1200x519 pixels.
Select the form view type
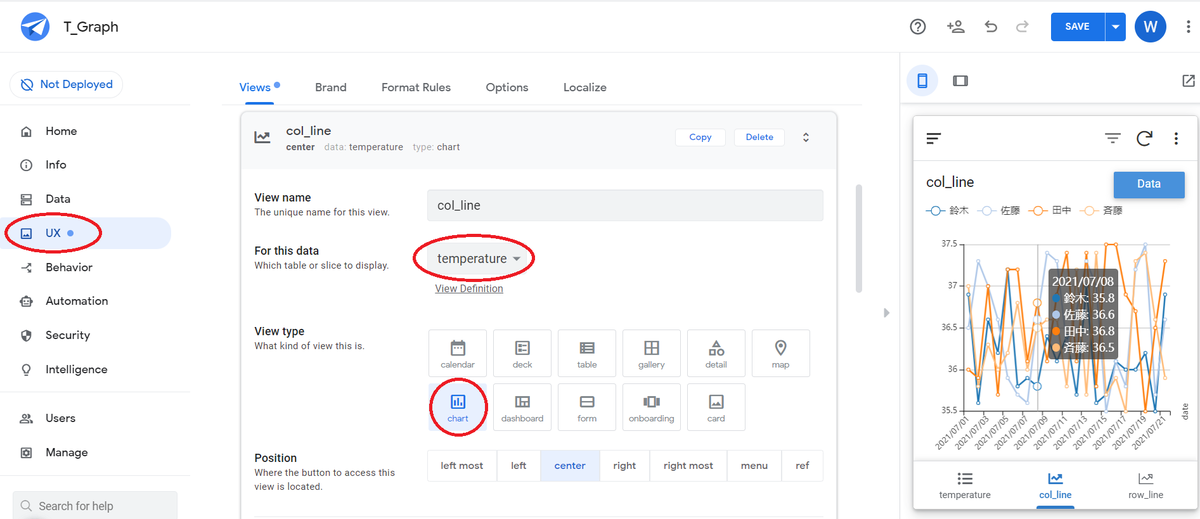pos(587,408)
